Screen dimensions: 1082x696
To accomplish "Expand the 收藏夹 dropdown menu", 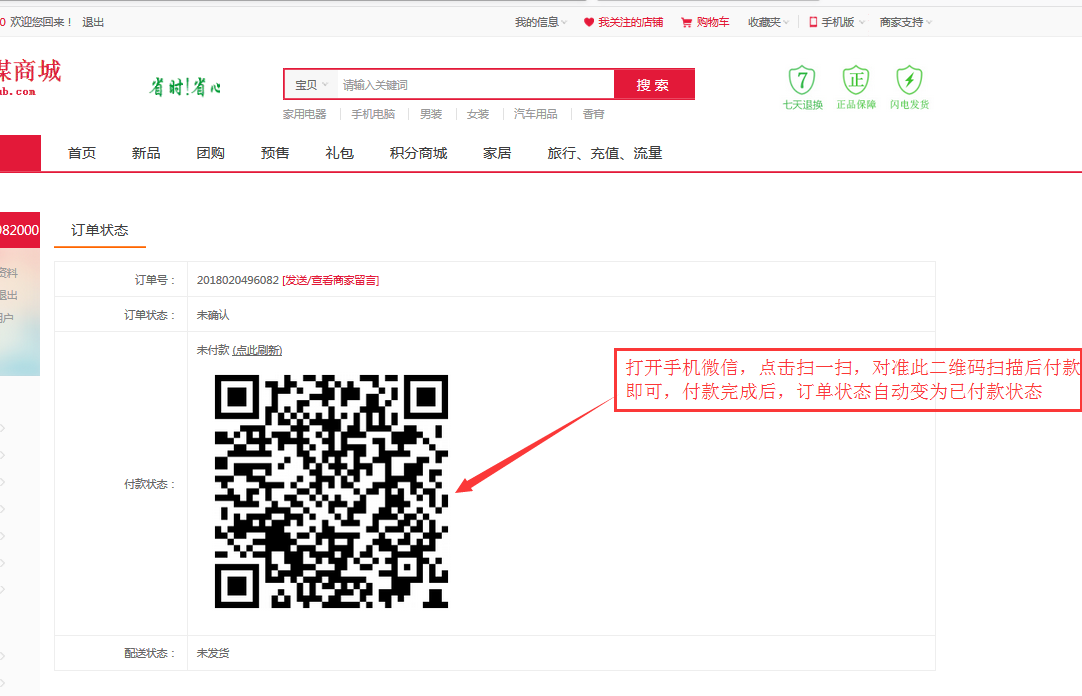I will click(768, 22).
